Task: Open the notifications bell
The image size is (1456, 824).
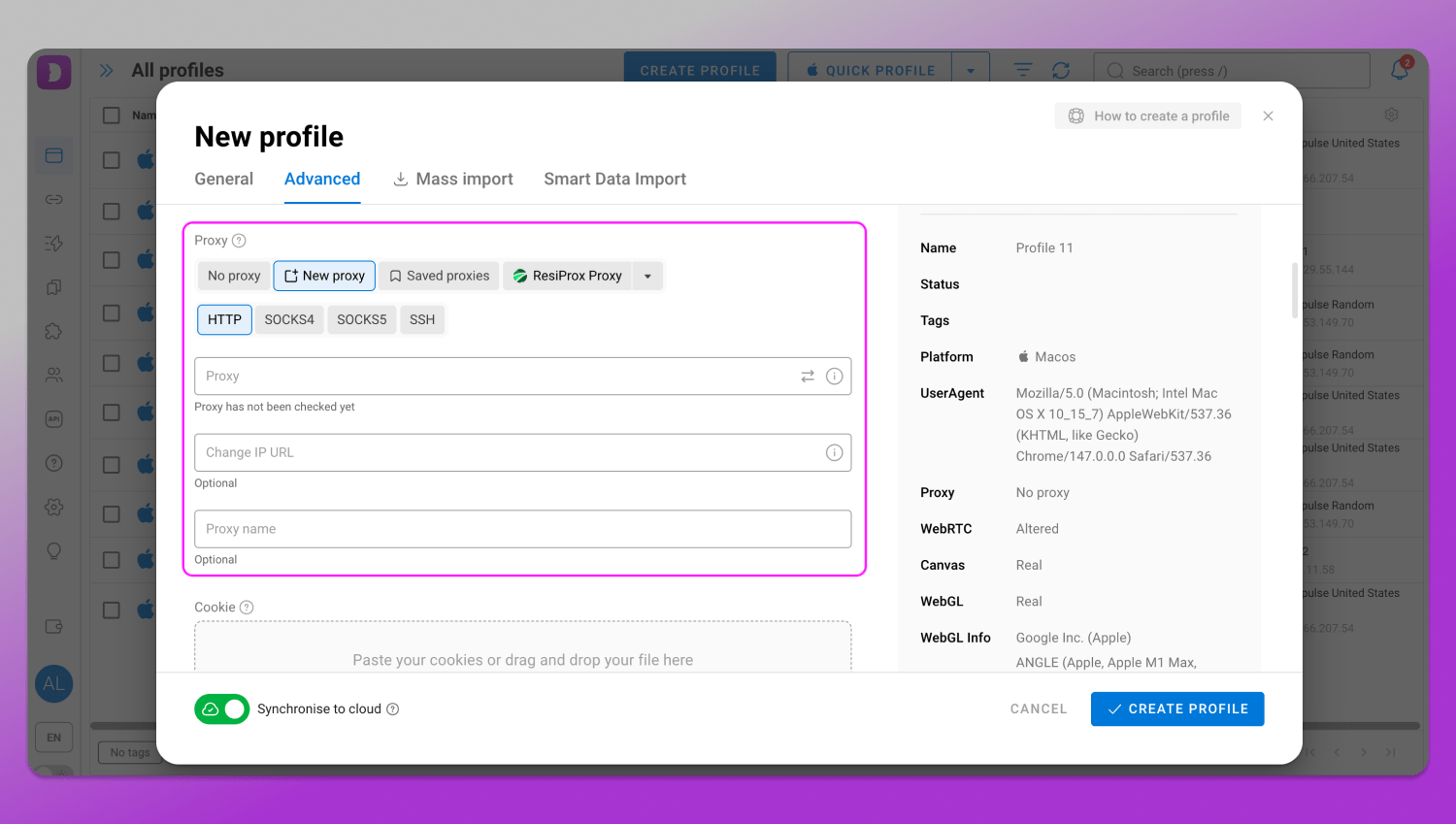Action: click(1400, 69)
